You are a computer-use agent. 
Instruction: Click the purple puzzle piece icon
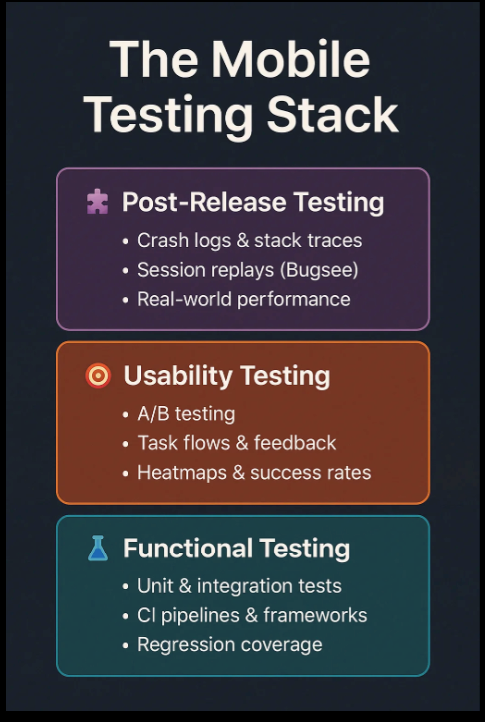pyautogui.click(x=98, y=202)
